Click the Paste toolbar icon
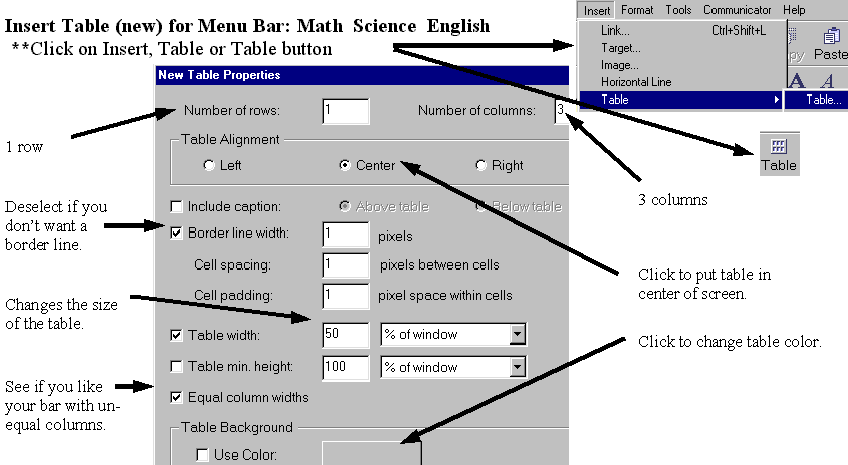Image resolution: width=848 pixels, height=465 pixels. click(x=830, y=44)
